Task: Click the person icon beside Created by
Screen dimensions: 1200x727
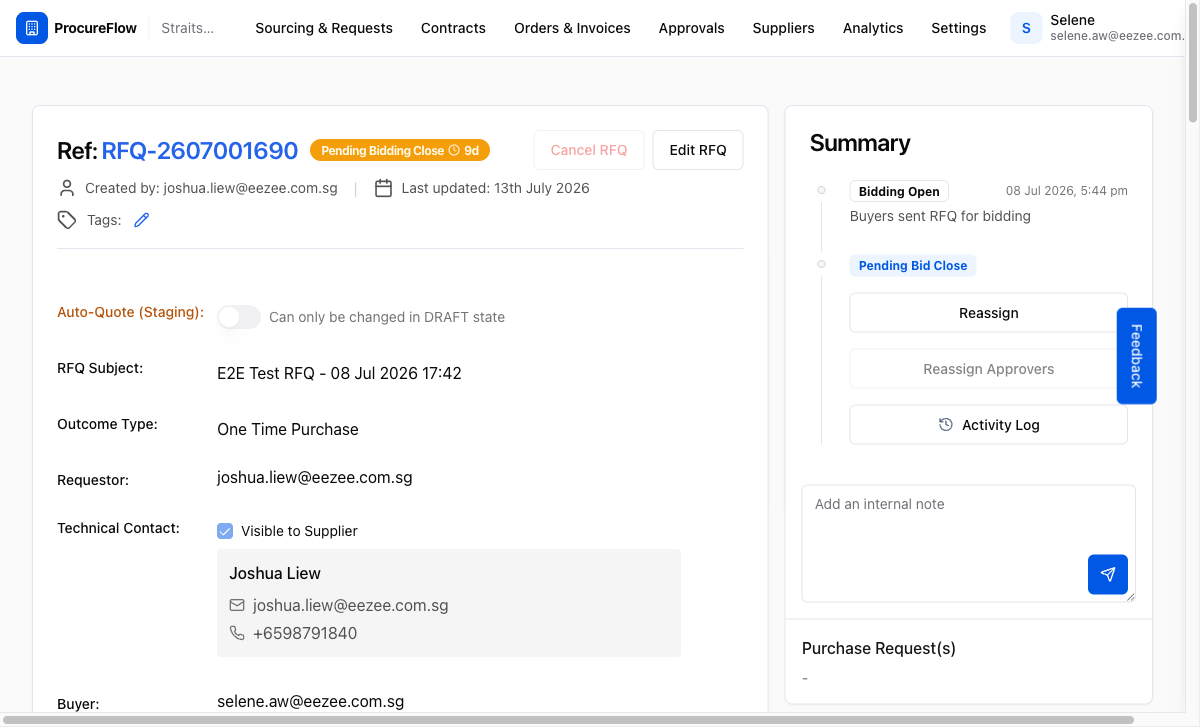Action: click(67, 188)
